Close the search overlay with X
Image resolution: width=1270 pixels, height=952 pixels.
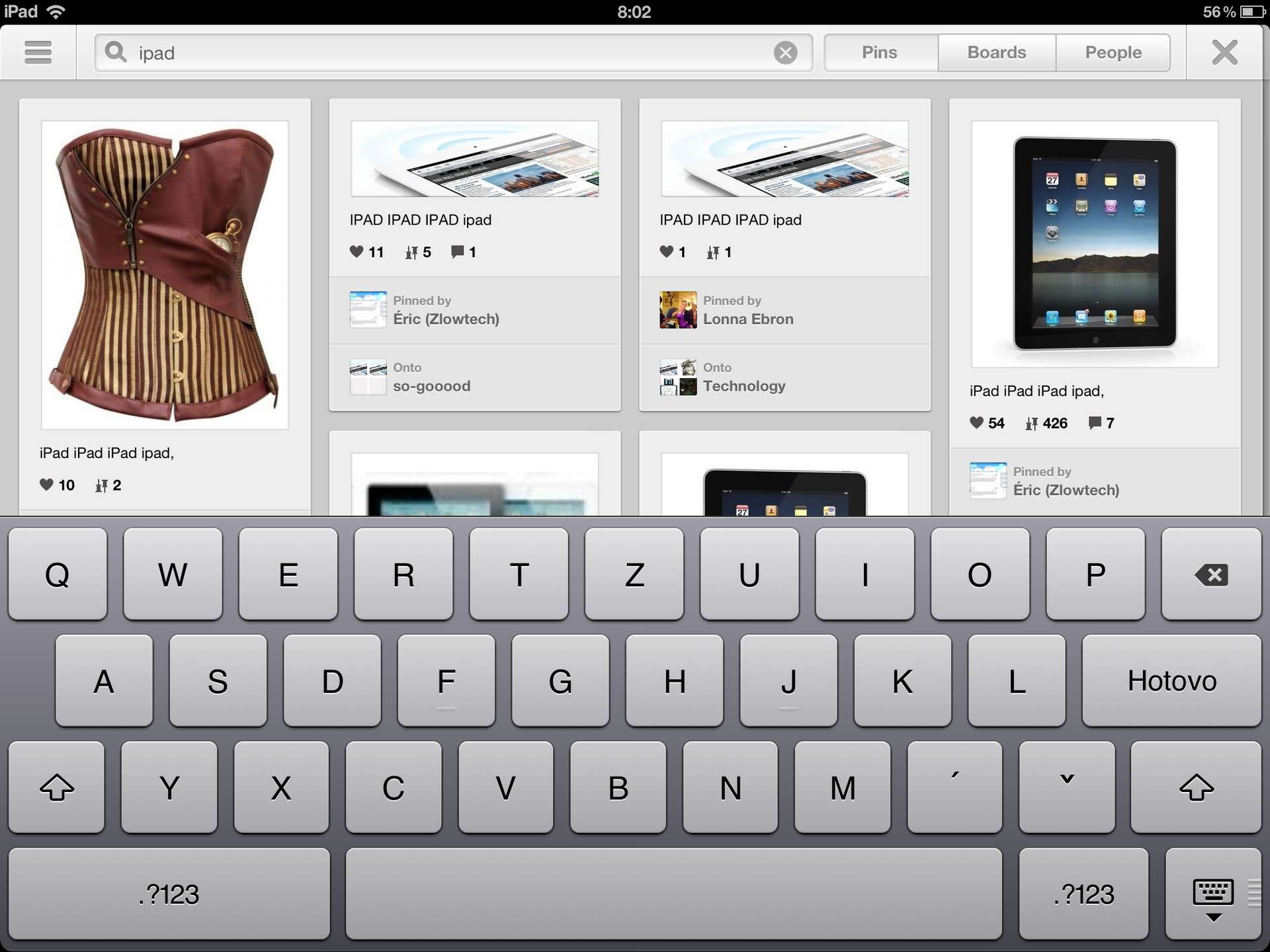tap(1224, 51)
